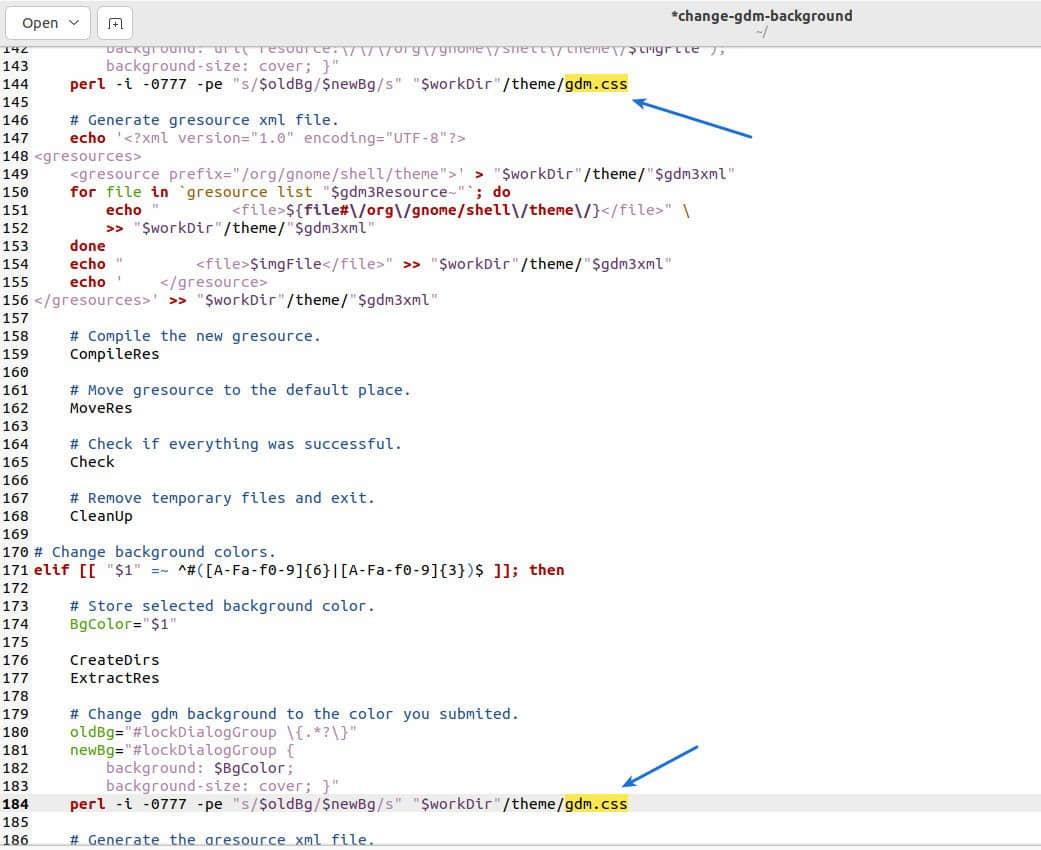Image resolution: width=1041 pixels, height=850 pixels.
Task: Click line number 170 in the gutter
Action: [x=16, y=552]
